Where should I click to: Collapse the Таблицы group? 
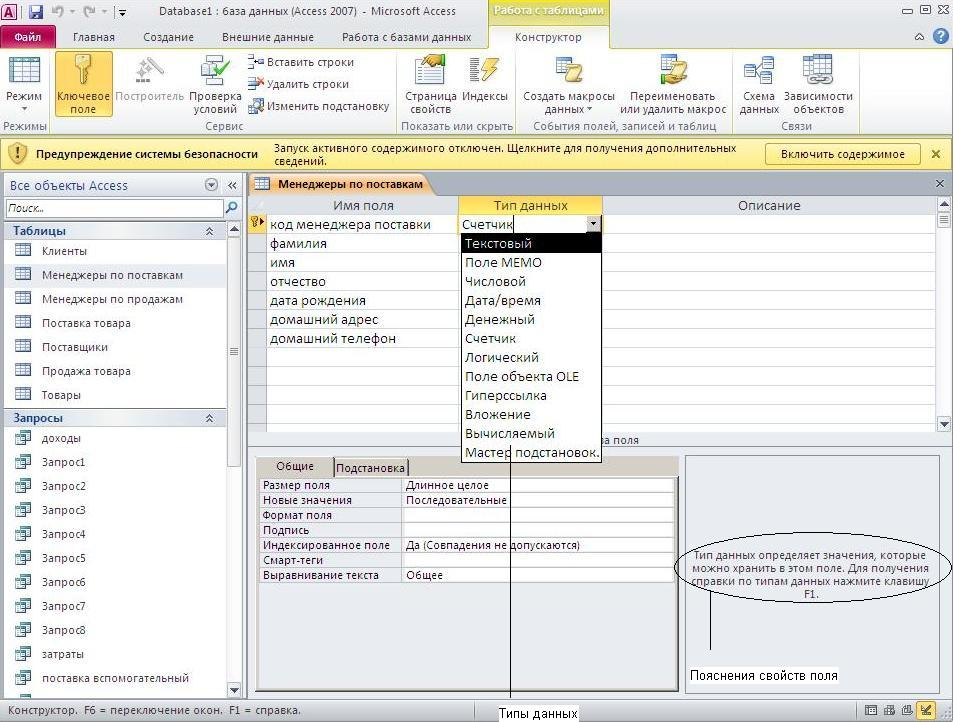point(209,231)
